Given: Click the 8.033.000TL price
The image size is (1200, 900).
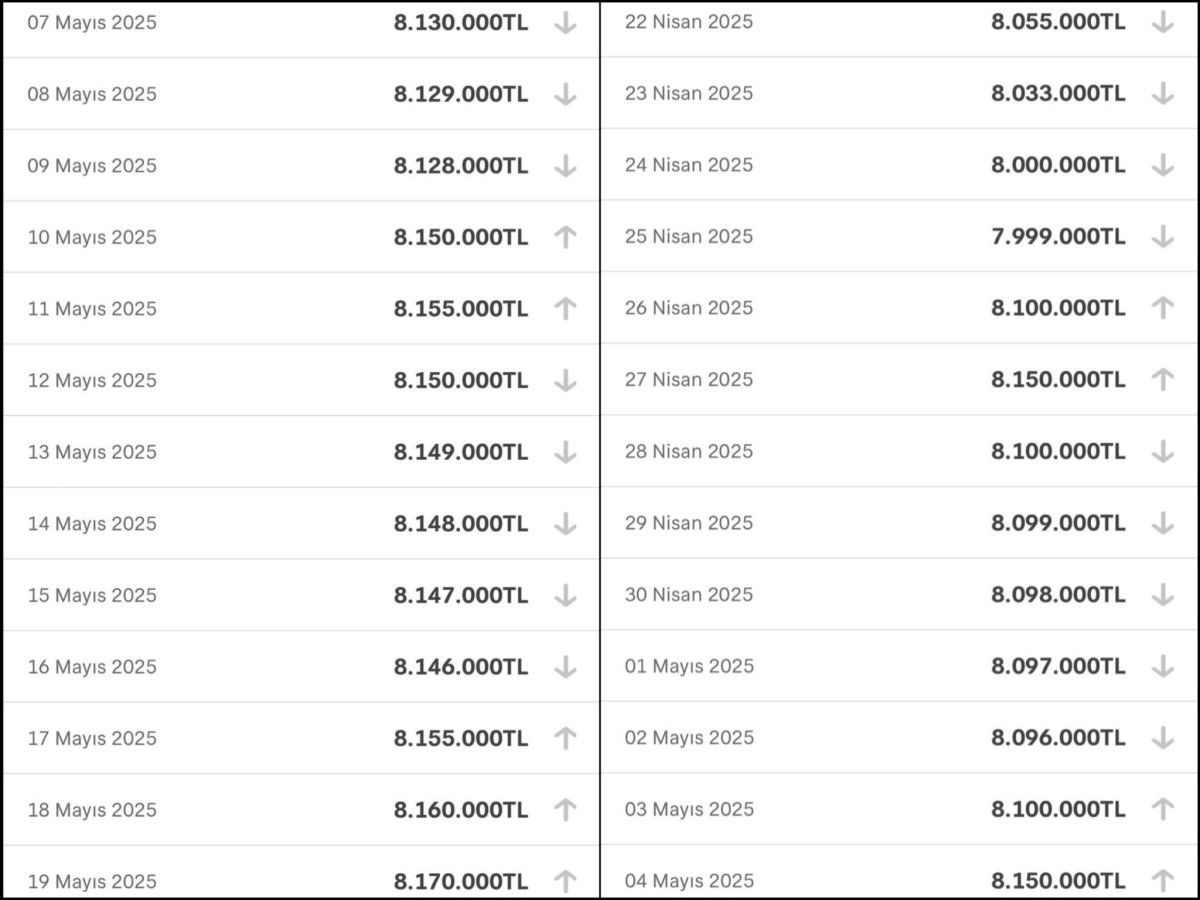Looking at the screenshot, I should point(1058,94).
